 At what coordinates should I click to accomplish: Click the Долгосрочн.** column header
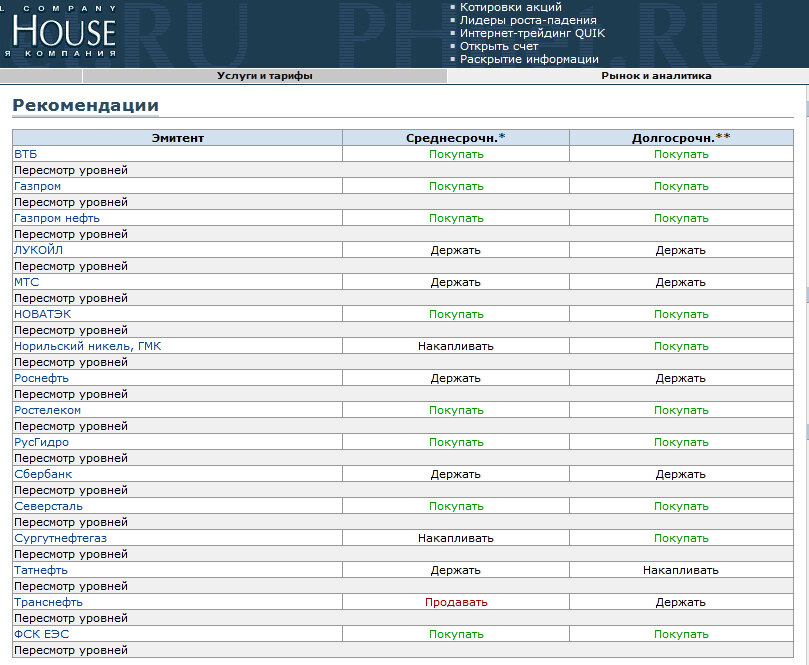click(x=681, y=138)
